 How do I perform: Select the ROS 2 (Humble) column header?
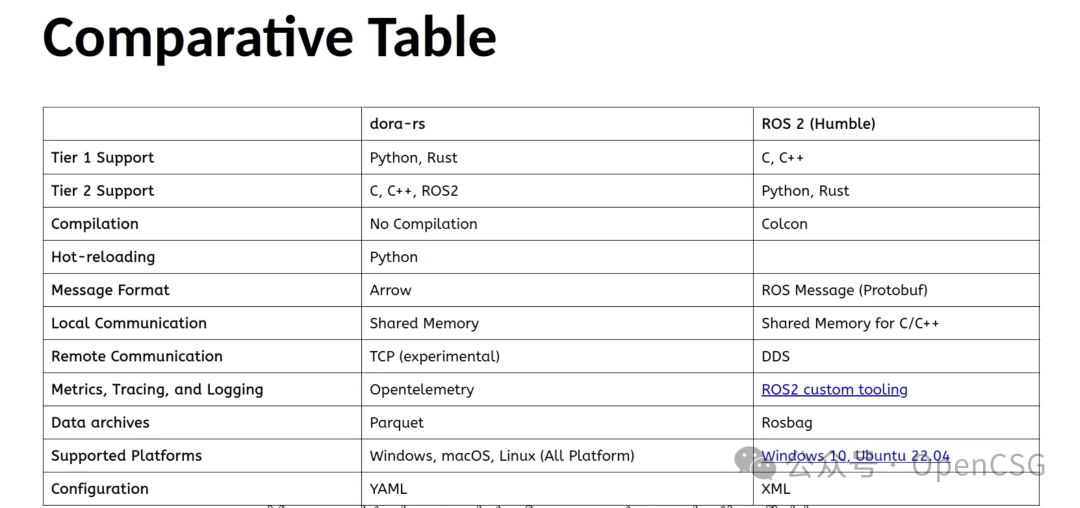818,124
